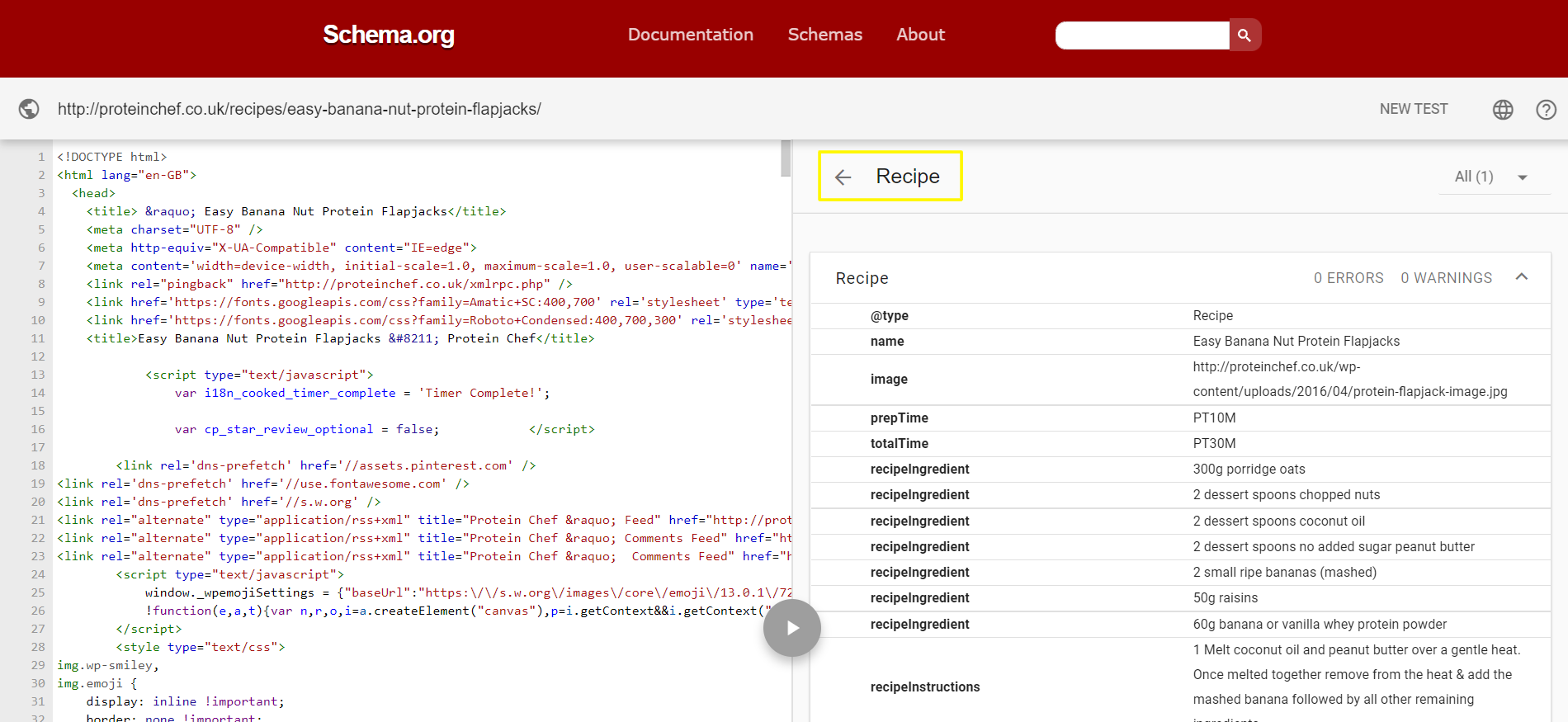Viewport: 1568px width, 722px height.
Task: Click the Timer Complete variable line
Action: pos(362,393)
